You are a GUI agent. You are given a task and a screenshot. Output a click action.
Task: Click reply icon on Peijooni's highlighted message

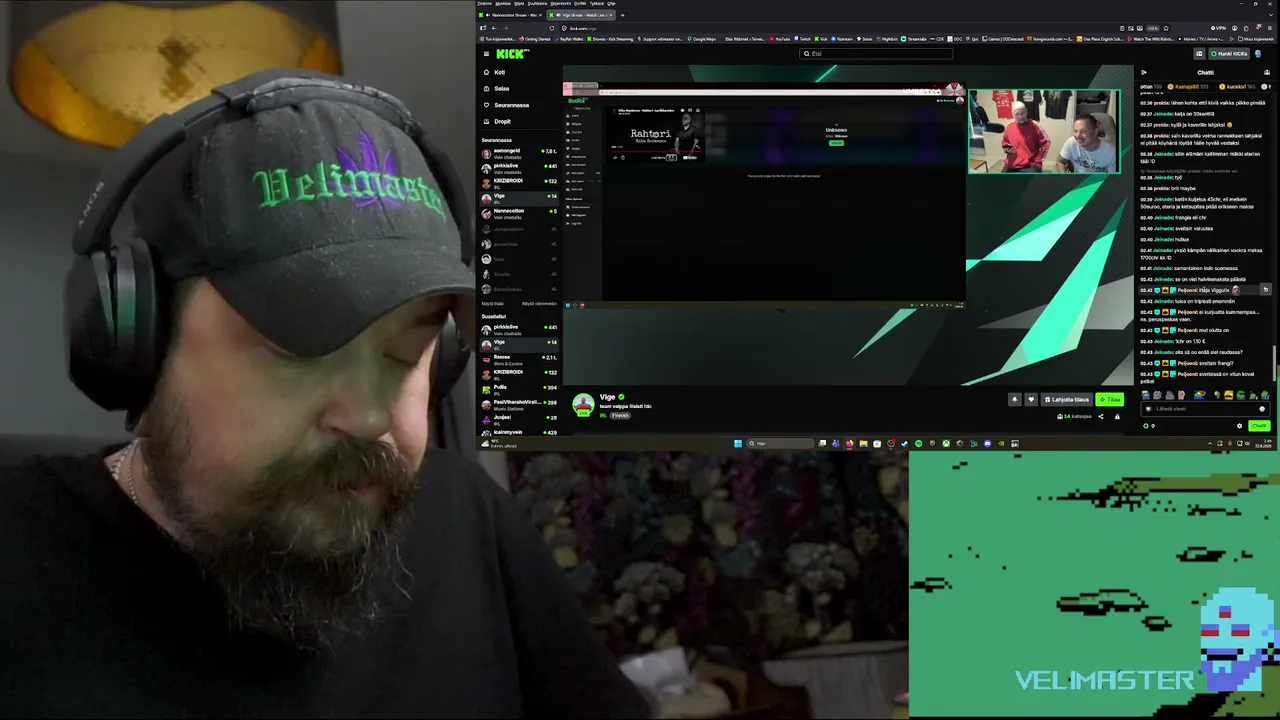click(1265, 290)
